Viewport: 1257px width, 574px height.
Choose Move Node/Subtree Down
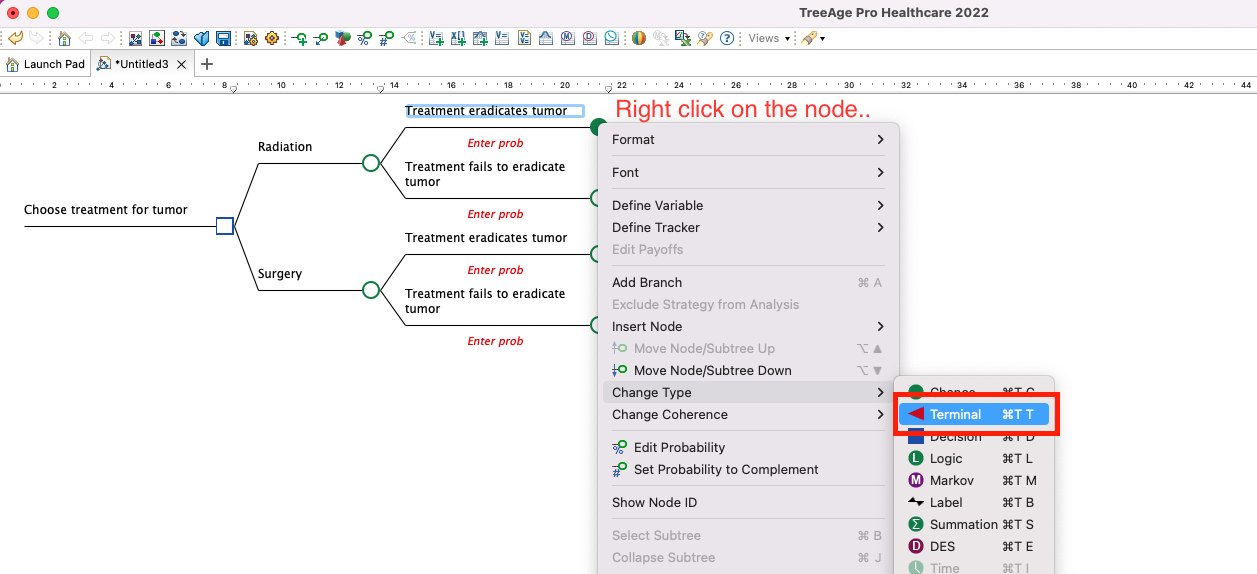point(748,370)
